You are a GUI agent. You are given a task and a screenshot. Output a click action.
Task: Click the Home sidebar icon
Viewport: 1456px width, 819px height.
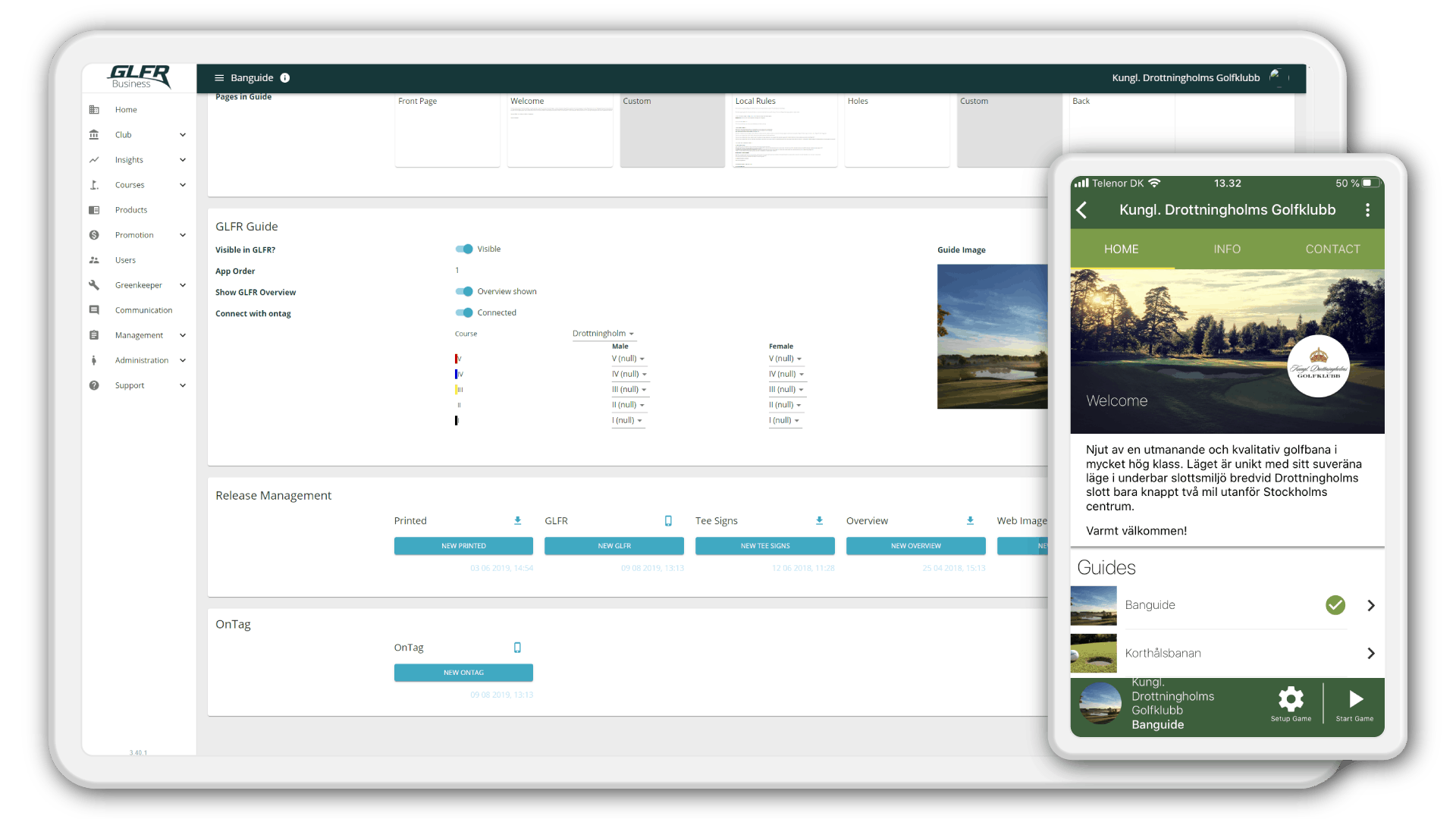[94, 110]
